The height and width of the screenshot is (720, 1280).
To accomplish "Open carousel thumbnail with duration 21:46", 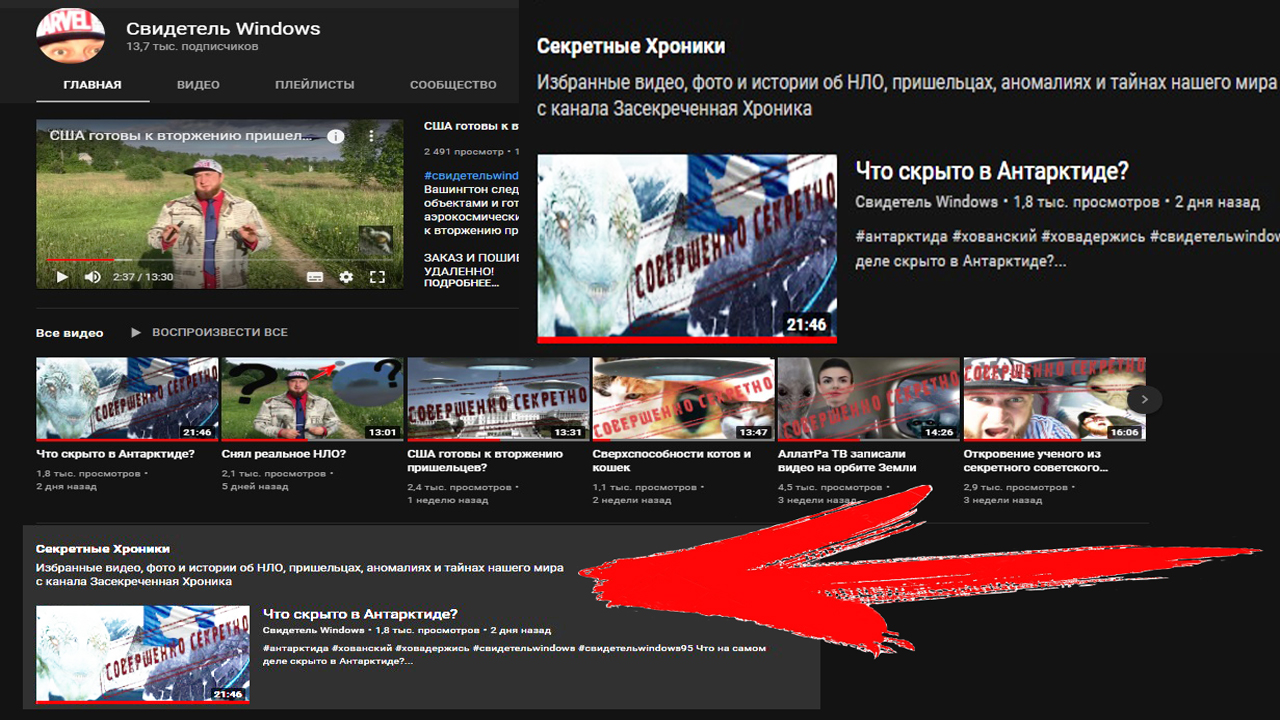I will click(127, 399).
